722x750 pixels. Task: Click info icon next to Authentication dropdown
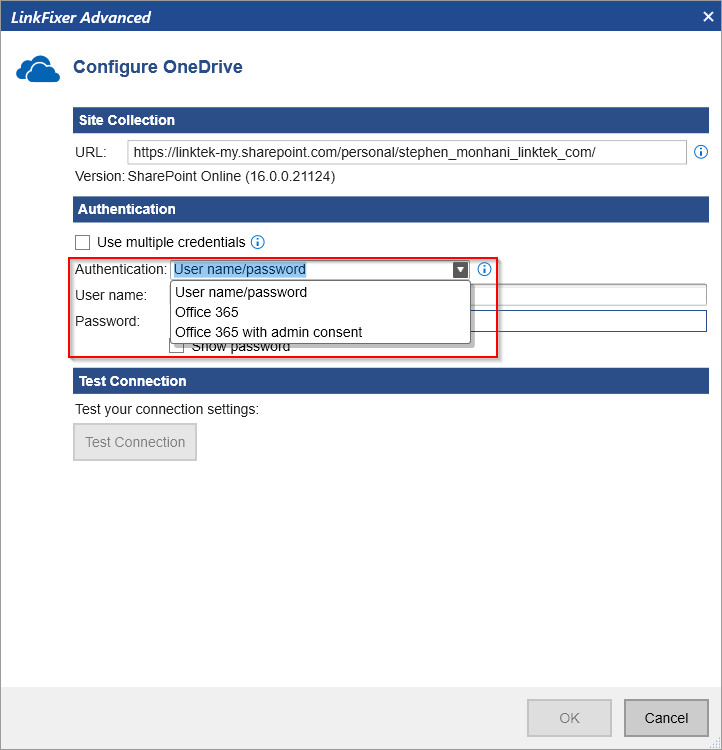coord(484,269)
